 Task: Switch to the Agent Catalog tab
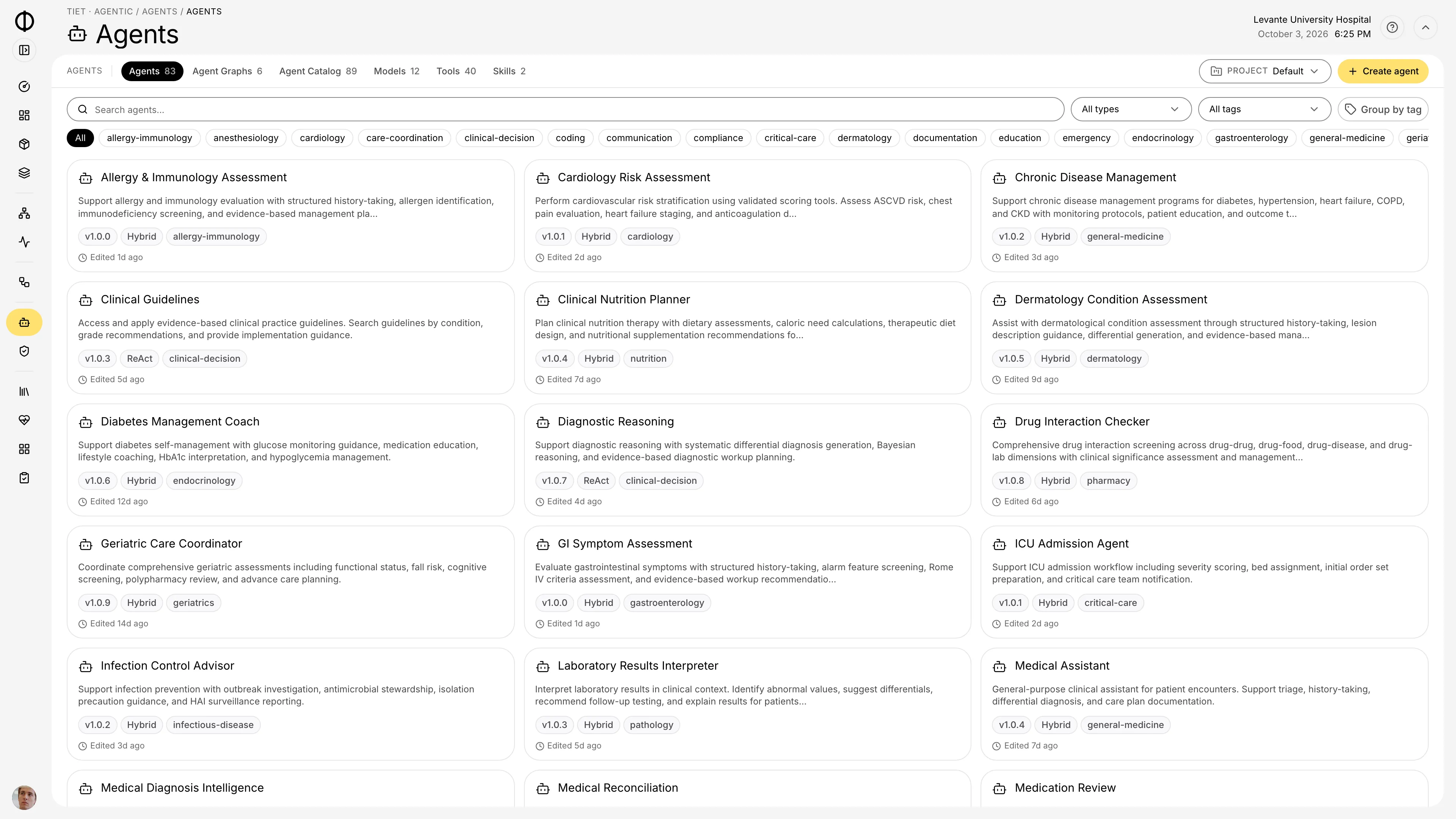318,71
